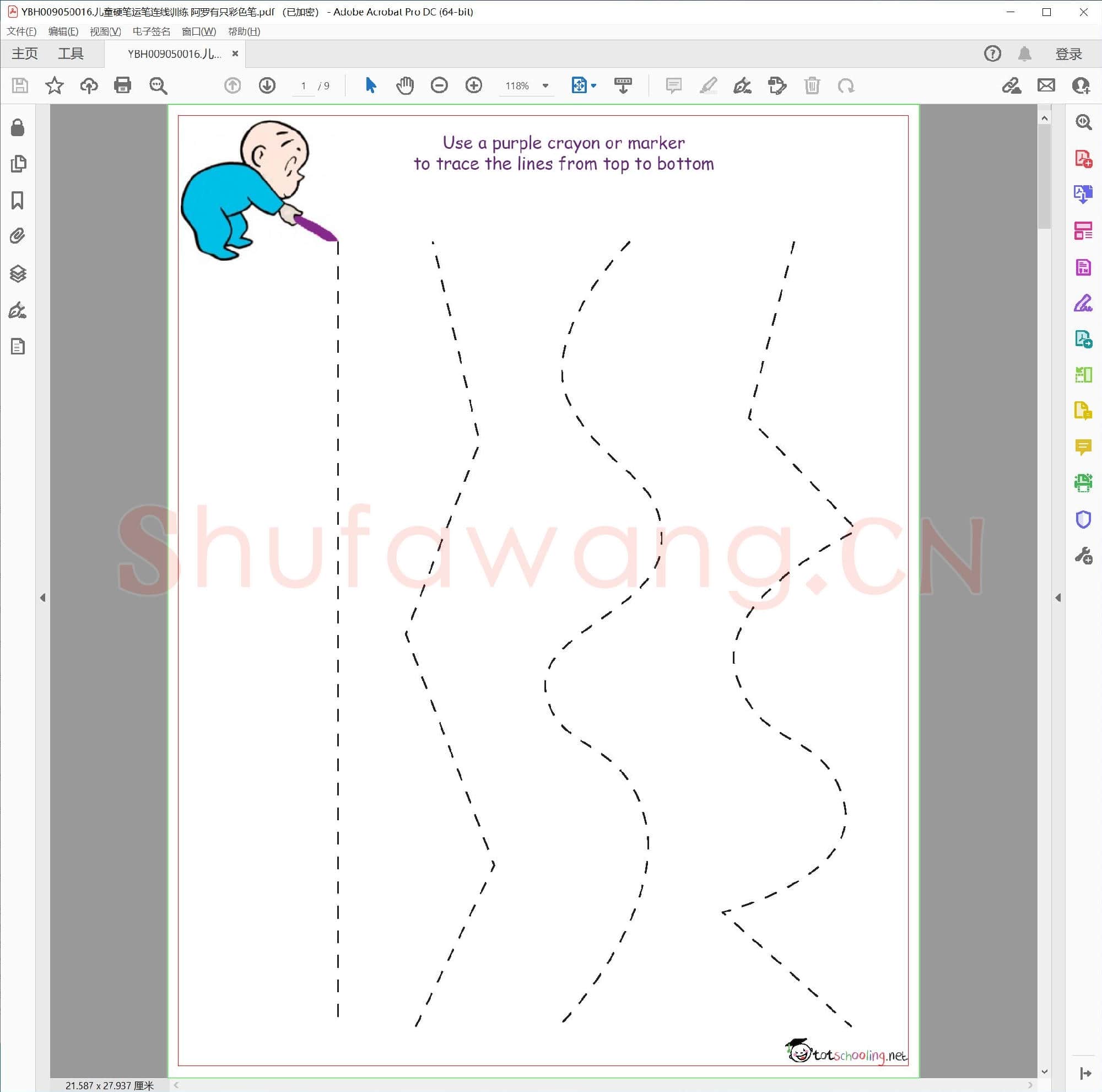Open the Bookmarks panel
Screen dimensions: 1102x1092
point(18,200)
